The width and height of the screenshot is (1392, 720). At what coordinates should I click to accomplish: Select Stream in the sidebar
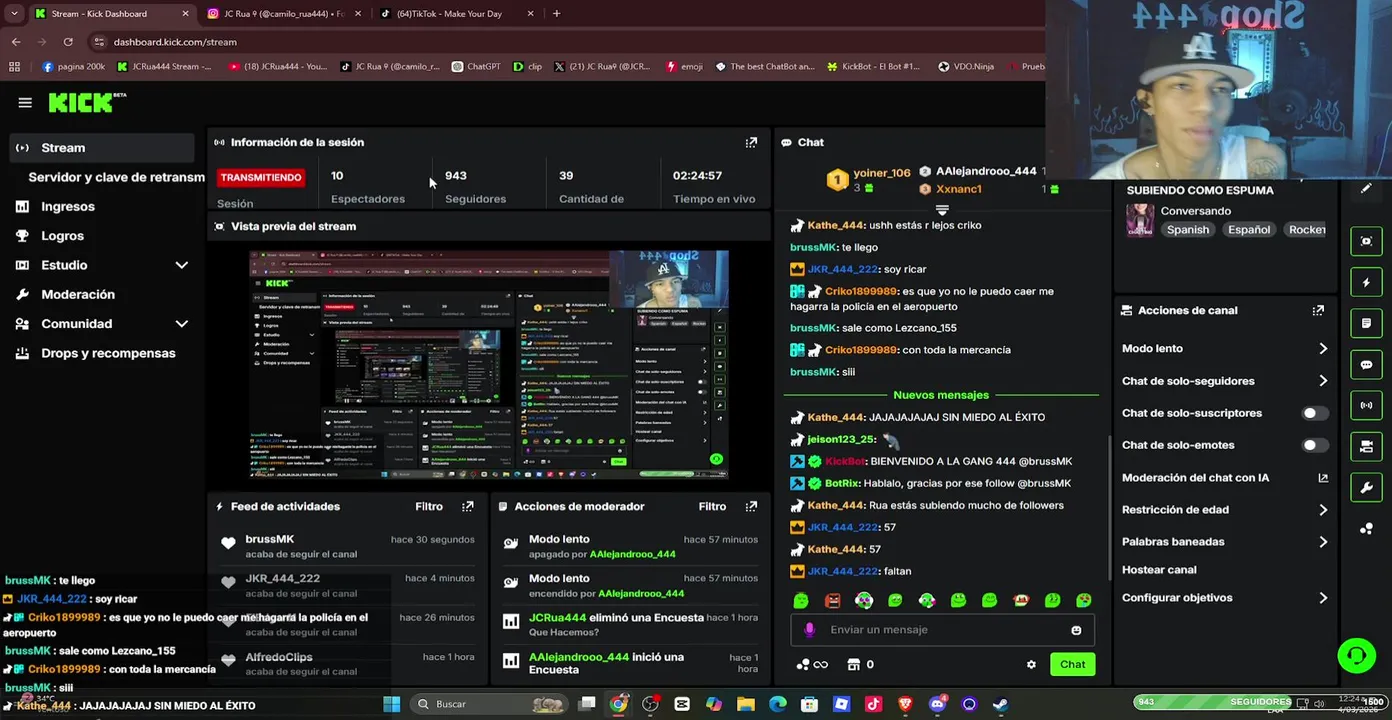pos(101,147)
